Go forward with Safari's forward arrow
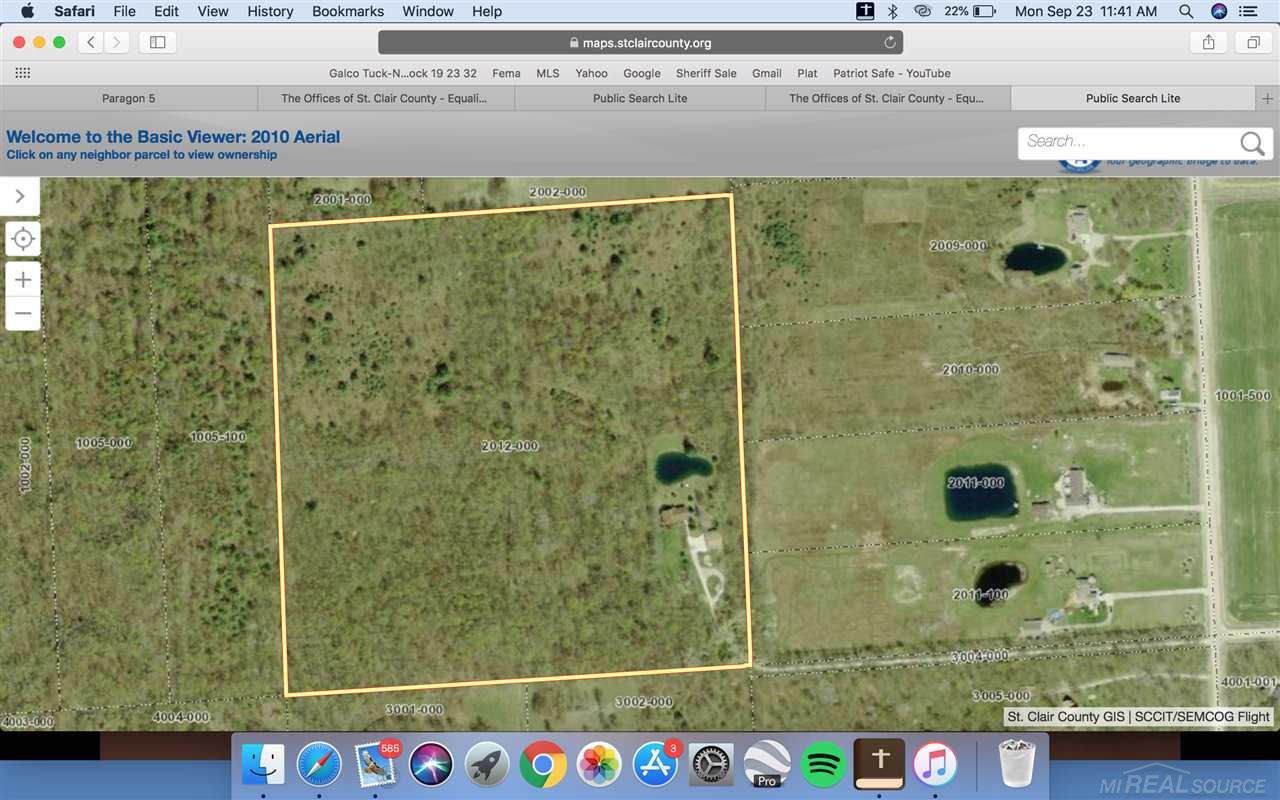This screenshot has height=800, width=1280. 118,42
